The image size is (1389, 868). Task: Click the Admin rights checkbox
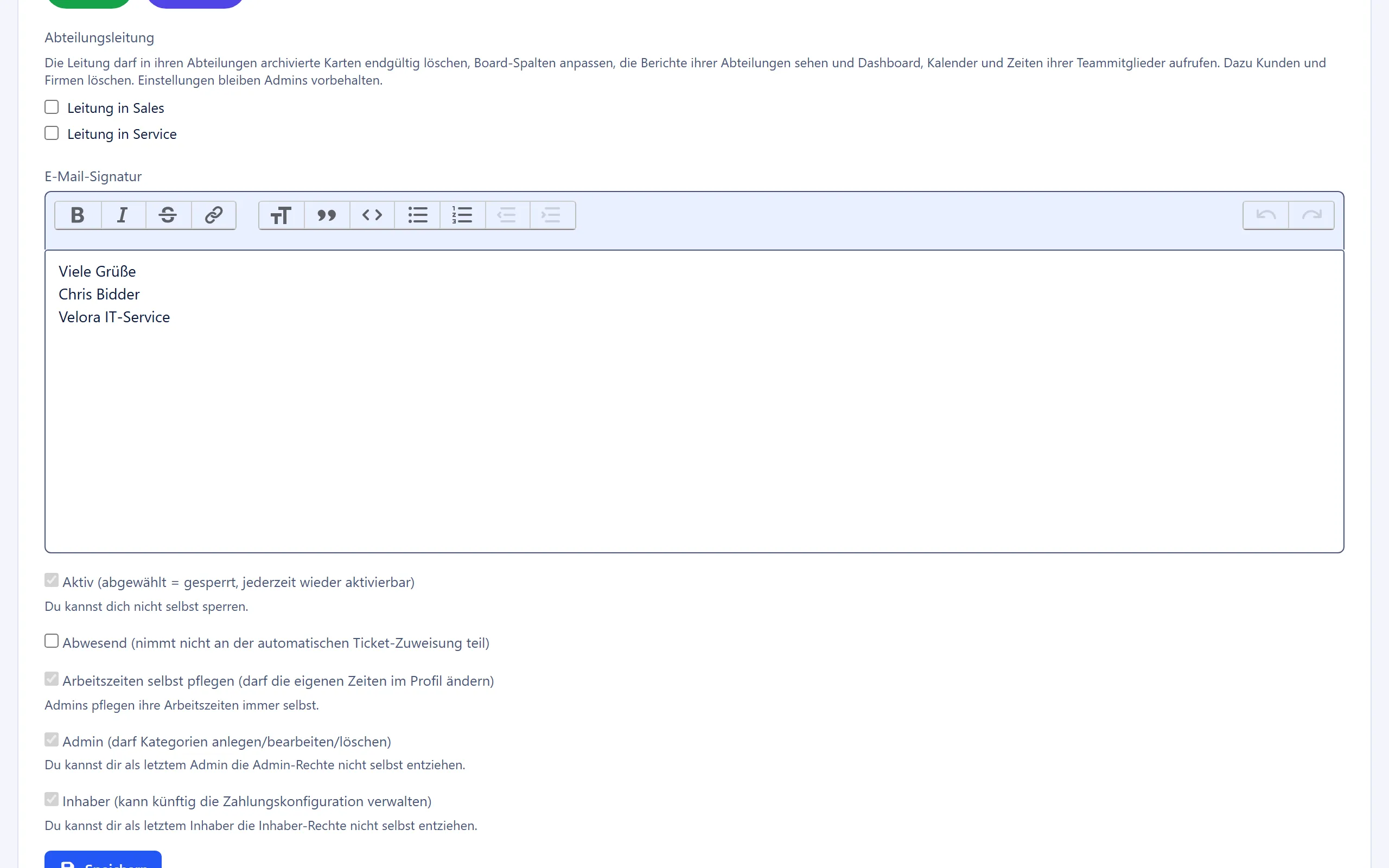pyautogui.click(x=52, y=740)
